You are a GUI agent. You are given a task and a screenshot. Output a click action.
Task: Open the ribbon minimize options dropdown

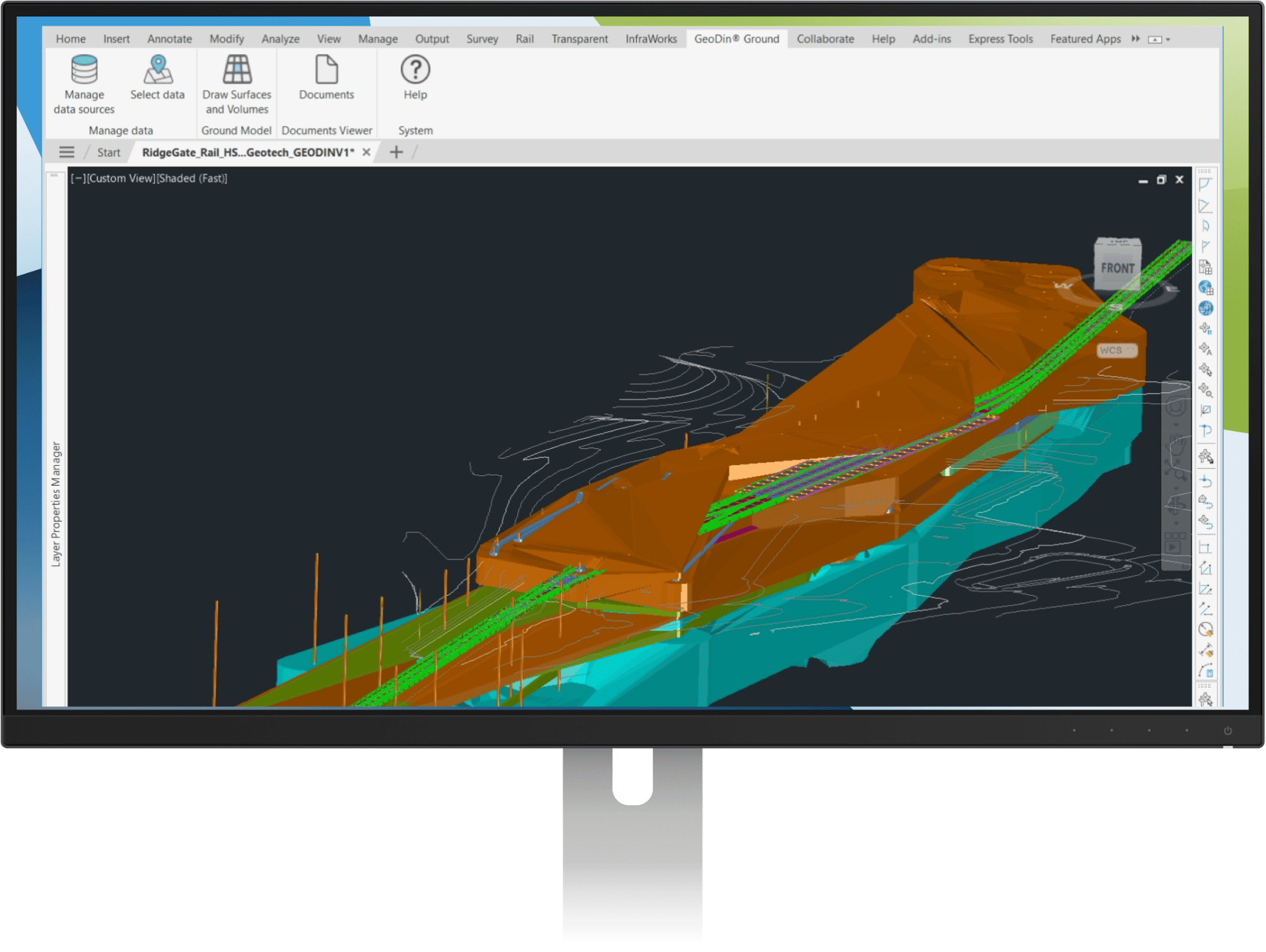tap(1168, 40)
